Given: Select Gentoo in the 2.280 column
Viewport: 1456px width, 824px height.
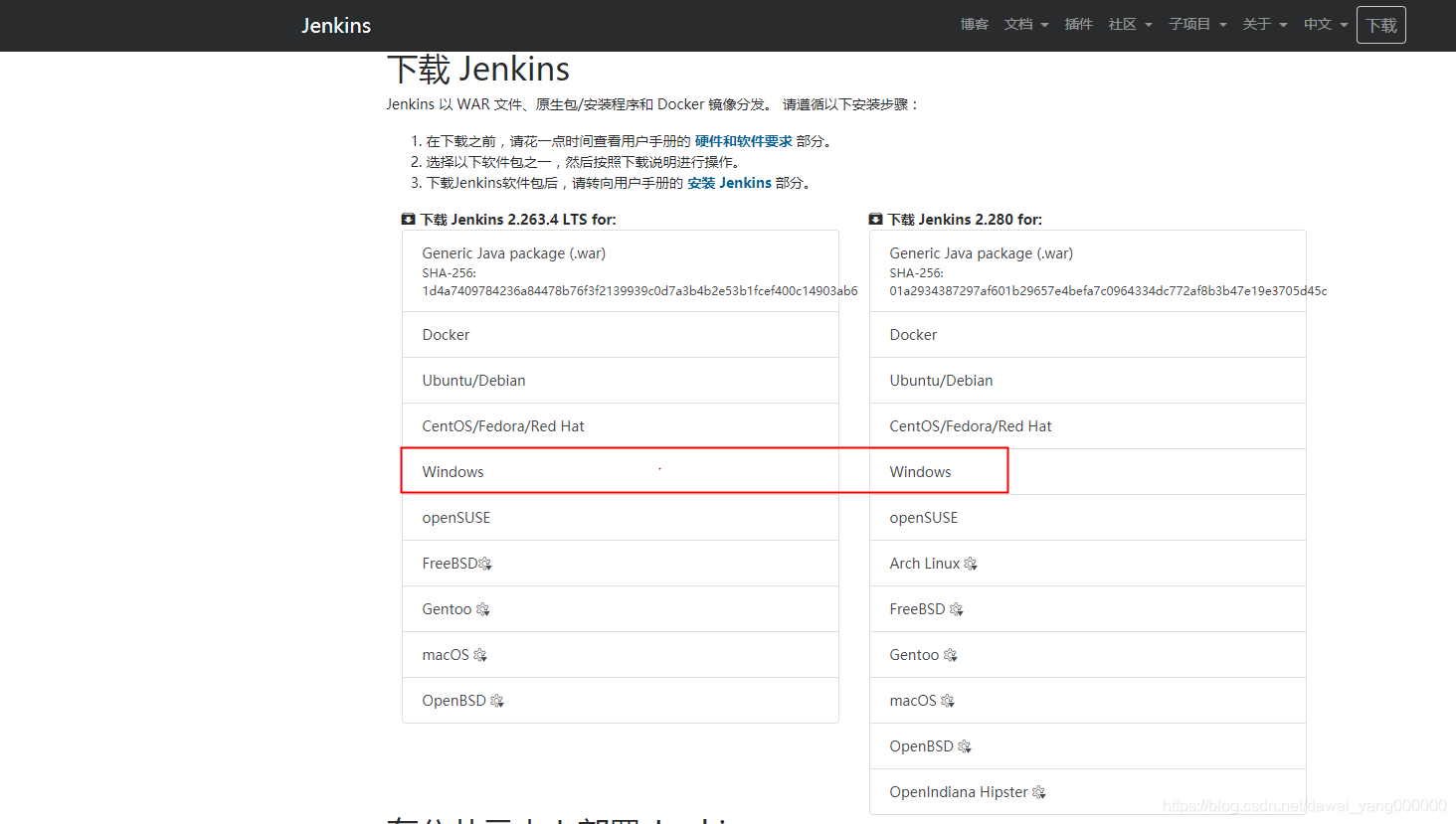Looking at the screenshot, I should coord(1088,655).
